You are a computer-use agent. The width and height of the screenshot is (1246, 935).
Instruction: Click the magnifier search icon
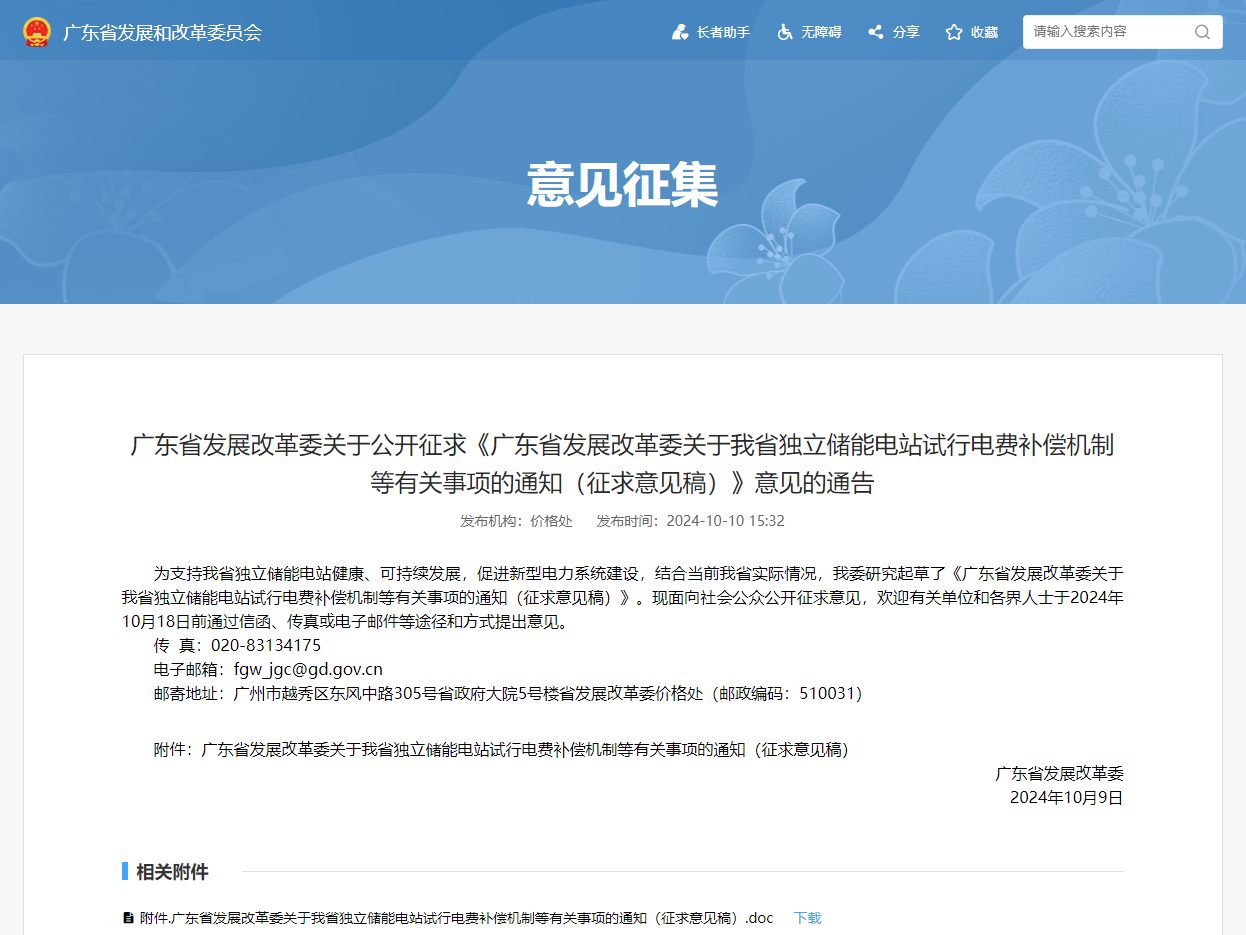(x=1202, y=32)
